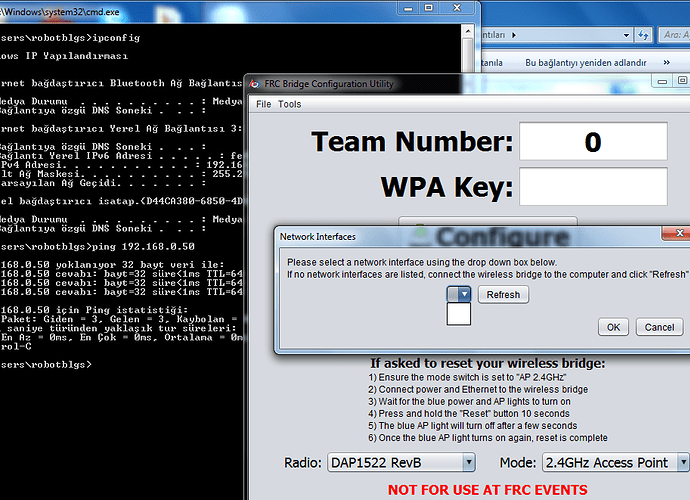Dismiss dialog with the Cancel button

[659, 327]
